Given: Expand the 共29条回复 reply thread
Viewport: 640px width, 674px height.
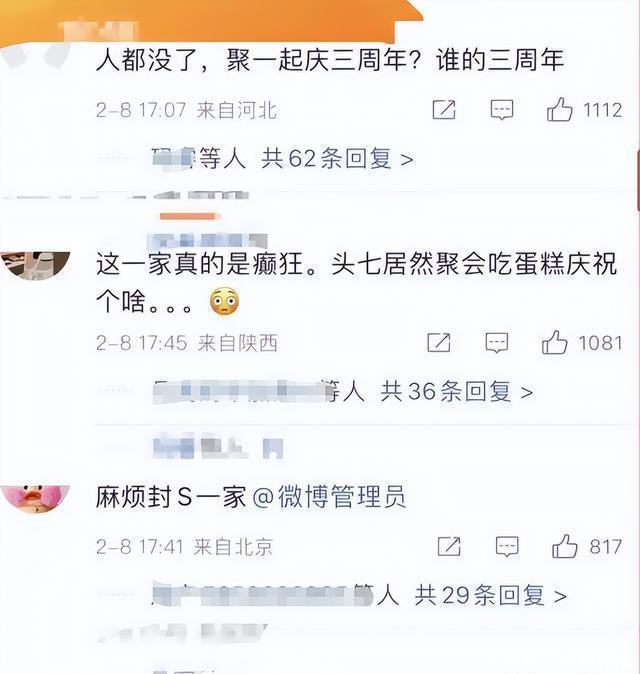Looking at the screenshot, I should [x=490, y=596].
